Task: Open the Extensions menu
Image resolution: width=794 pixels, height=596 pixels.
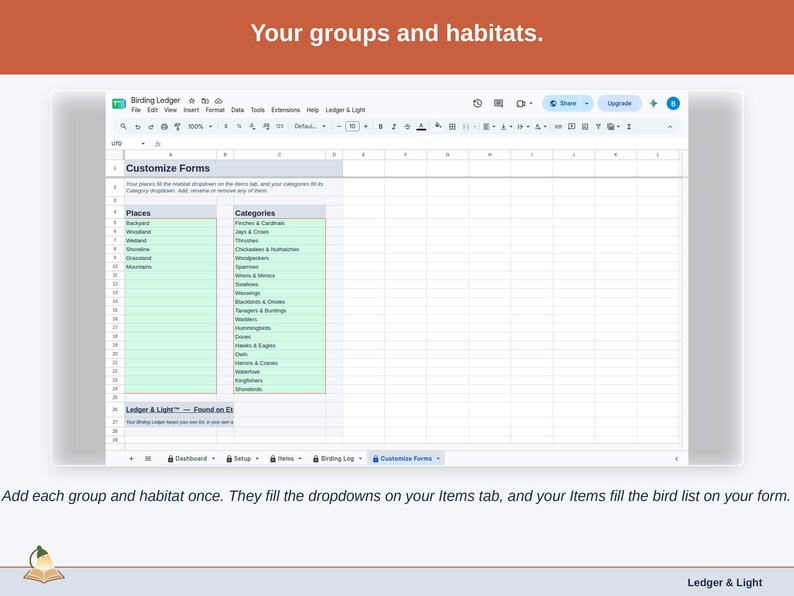Action: [x=286, y=110]
